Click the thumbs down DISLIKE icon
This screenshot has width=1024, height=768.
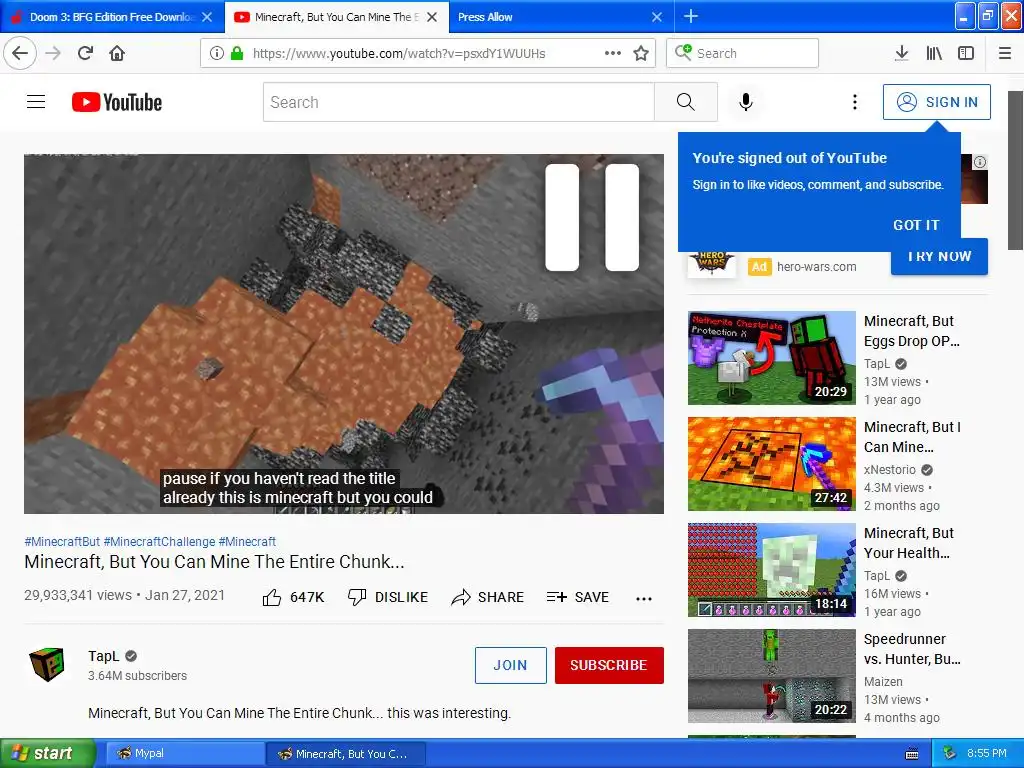[x=357, y=597]
